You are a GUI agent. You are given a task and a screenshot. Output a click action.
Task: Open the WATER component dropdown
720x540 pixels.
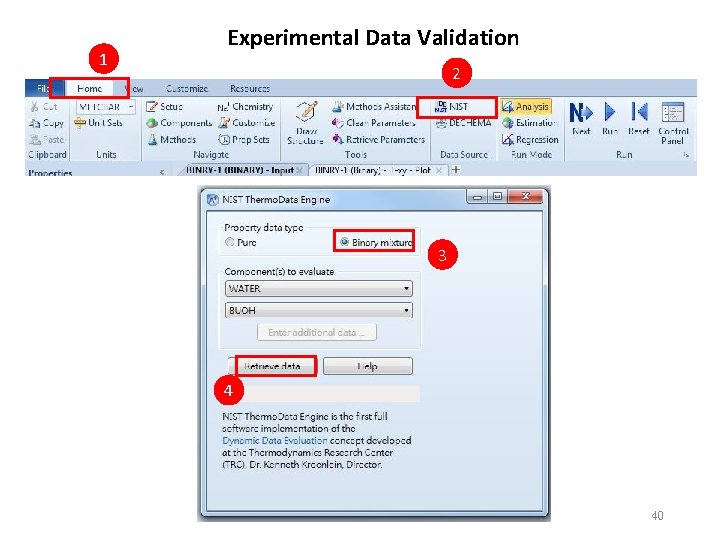319,288
